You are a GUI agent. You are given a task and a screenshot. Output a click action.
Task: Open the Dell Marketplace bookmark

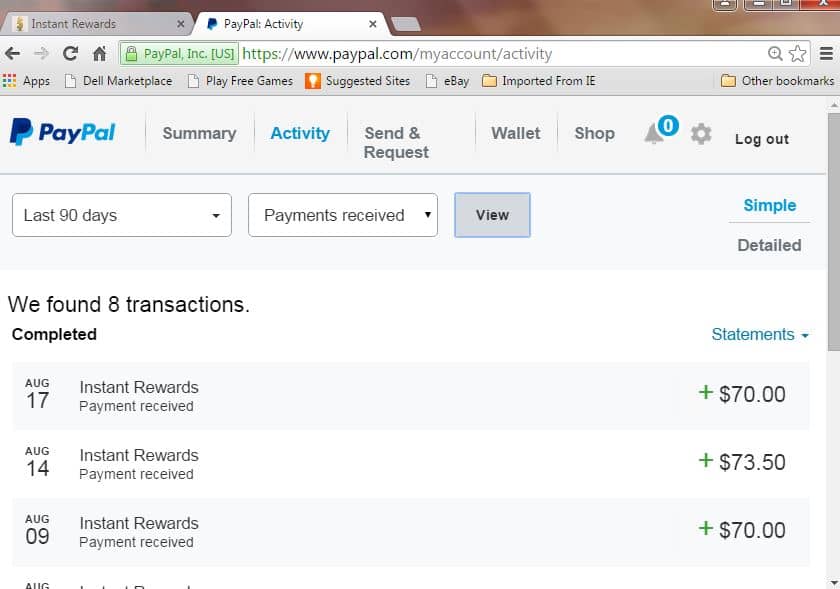pyautogui.click(x=118, y=81)
